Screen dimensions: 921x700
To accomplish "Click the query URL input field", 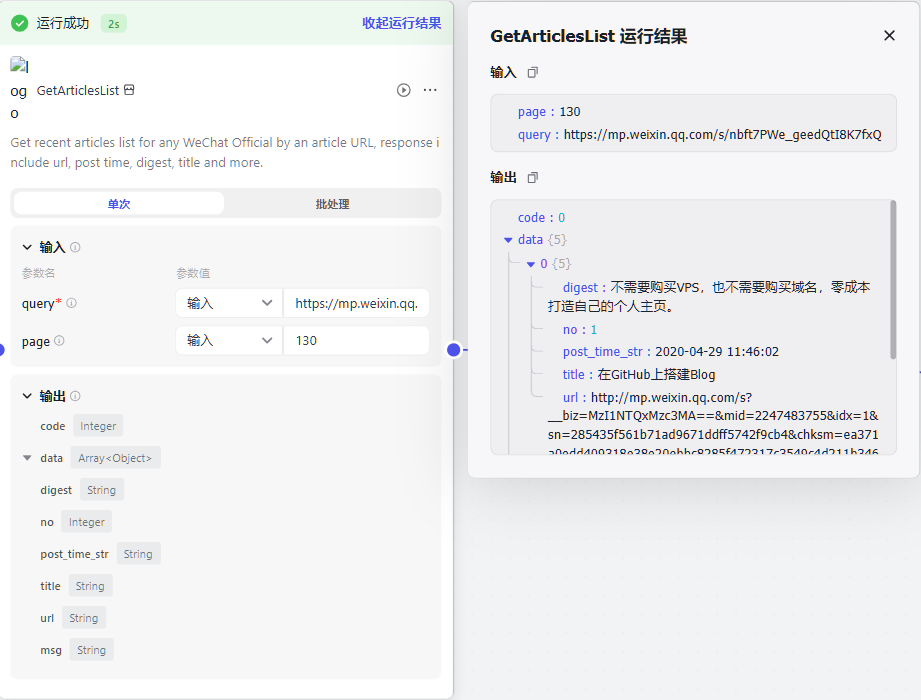I will 357,303.
